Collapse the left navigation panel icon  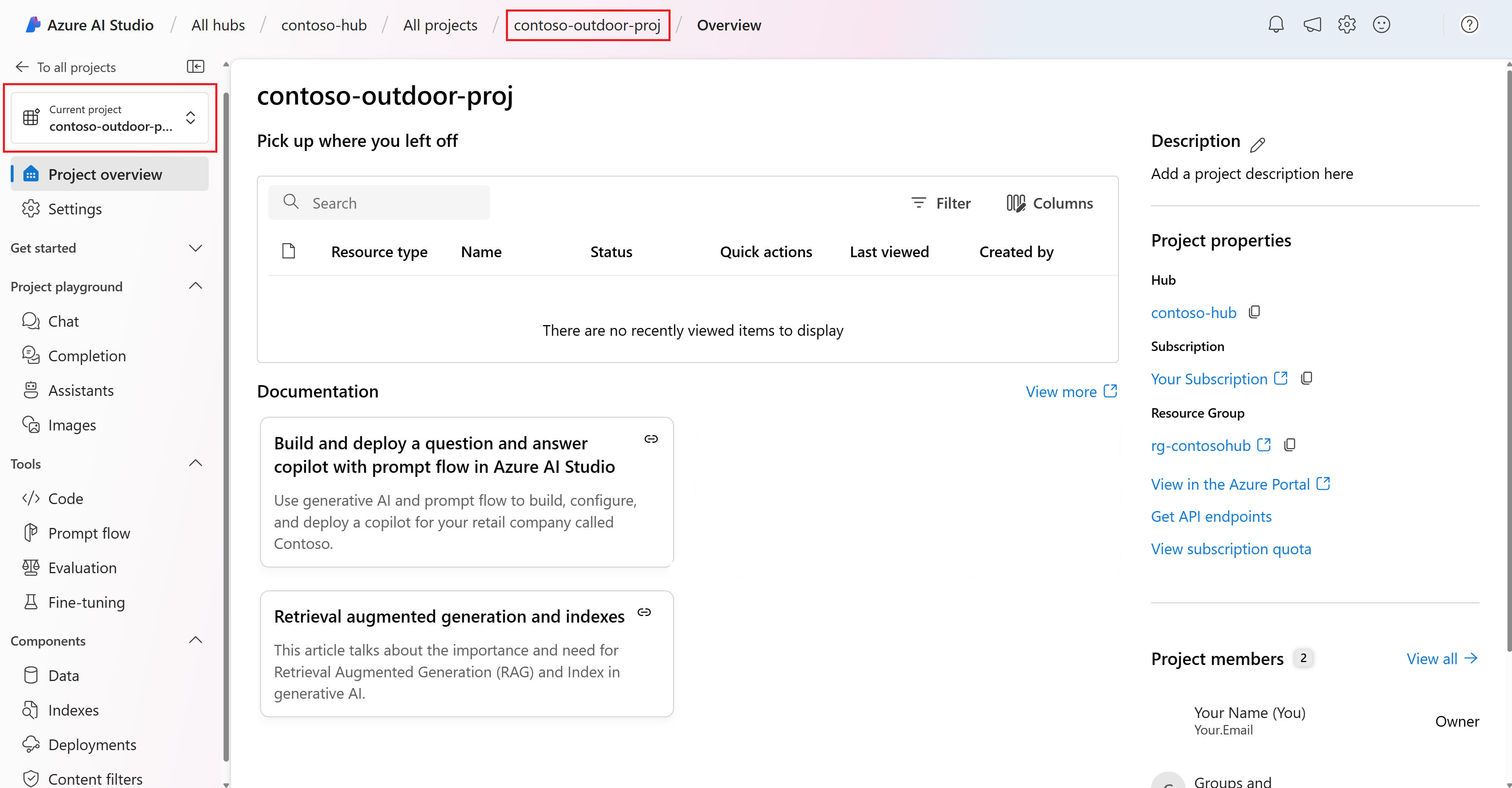[196, 66]
